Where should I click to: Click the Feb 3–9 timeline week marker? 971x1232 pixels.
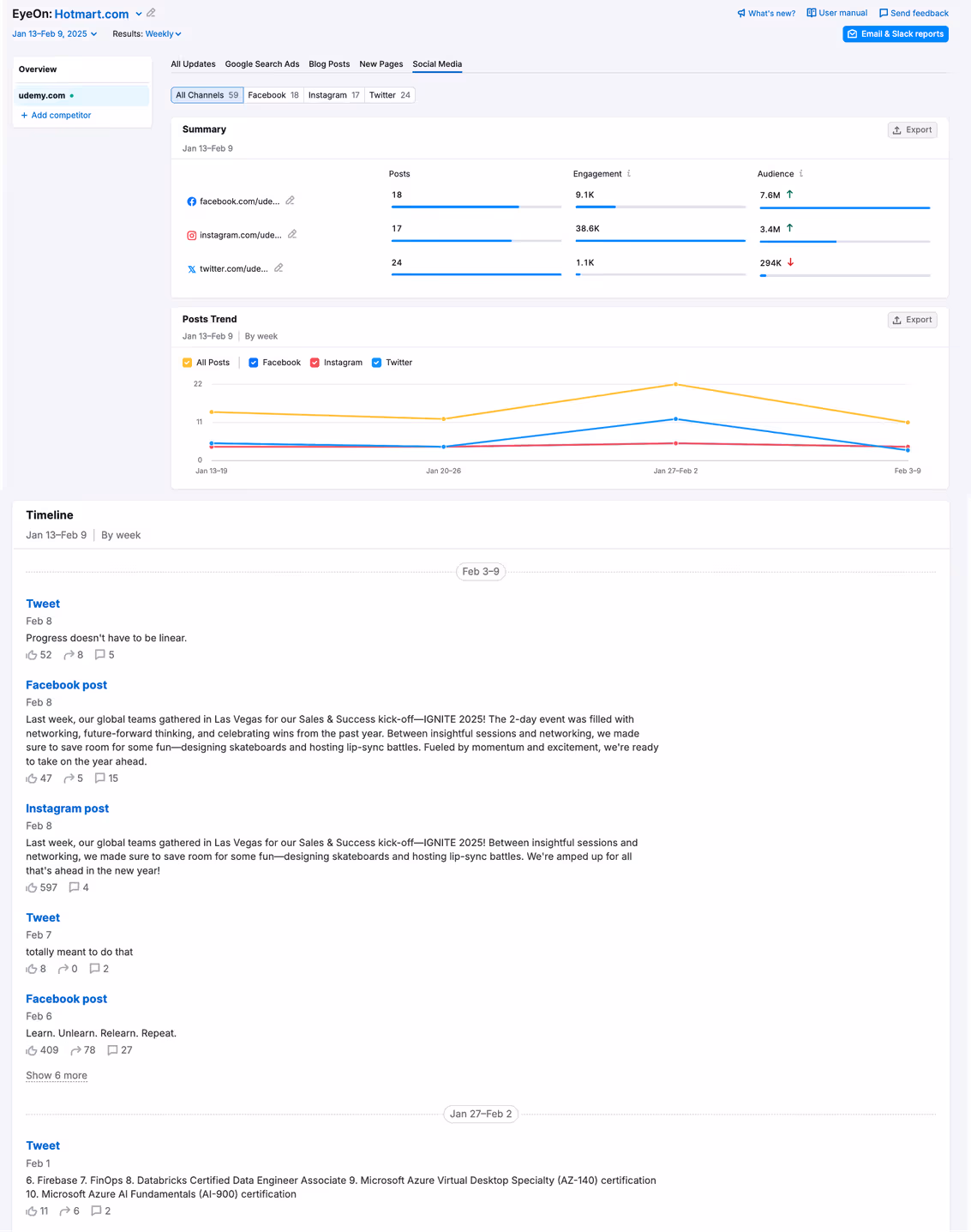point(481,572)
